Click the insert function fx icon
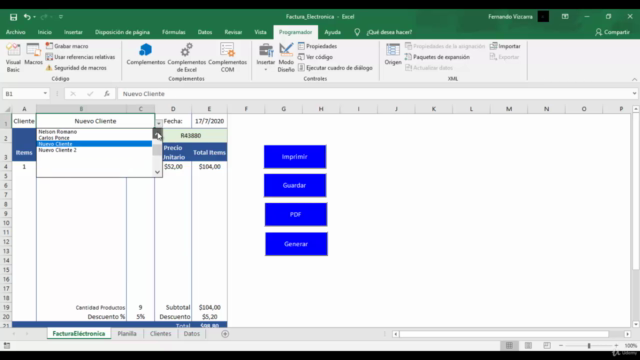 click(107, 94)
